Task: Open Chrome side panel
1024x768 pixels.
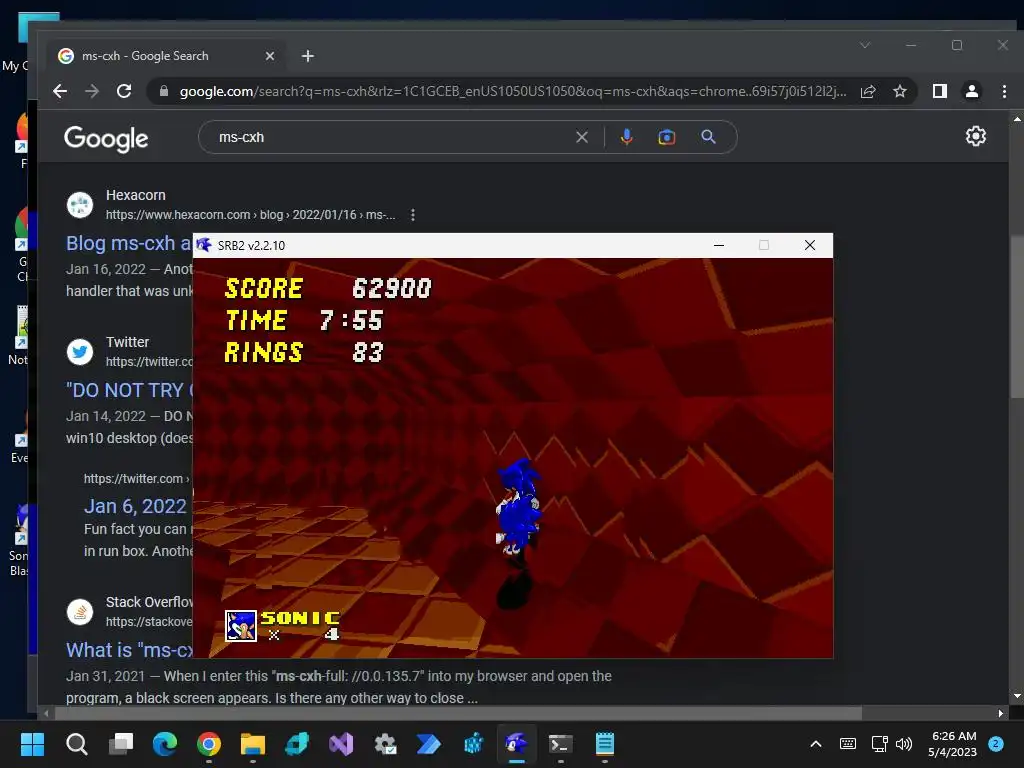Action: pos(940,91)
